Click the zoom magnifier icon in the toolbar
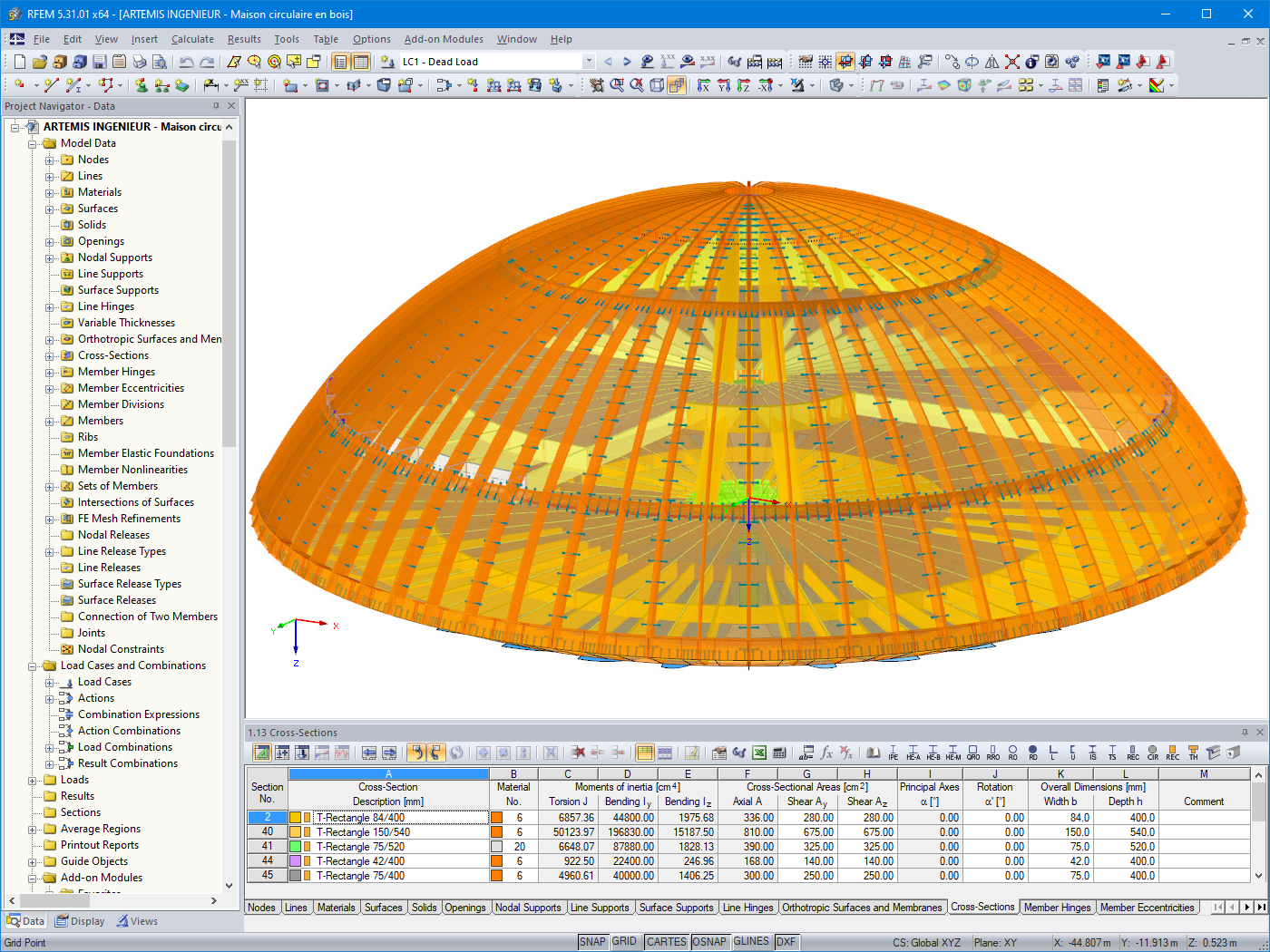Image resolution: width=1270 pixels, height=952 pixels. tap(272, 62)
